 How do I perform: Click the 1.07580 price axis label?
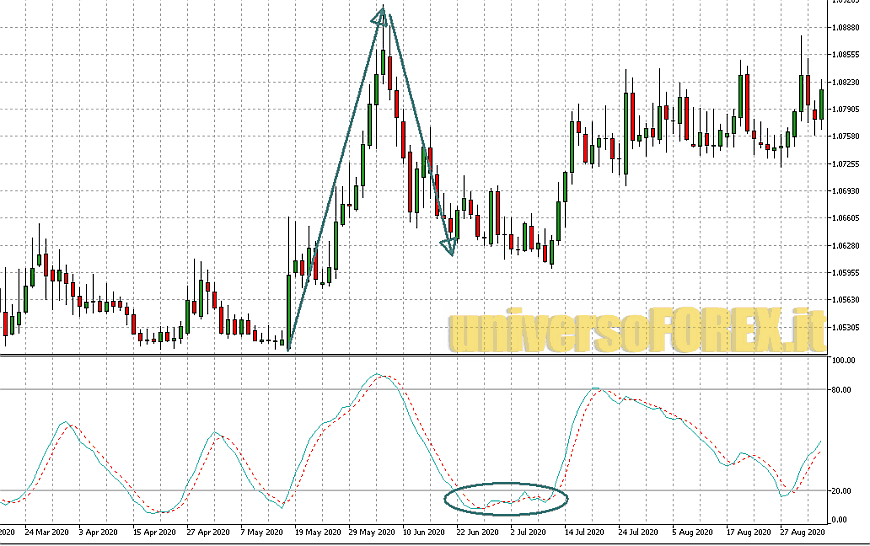pos(848,136)
